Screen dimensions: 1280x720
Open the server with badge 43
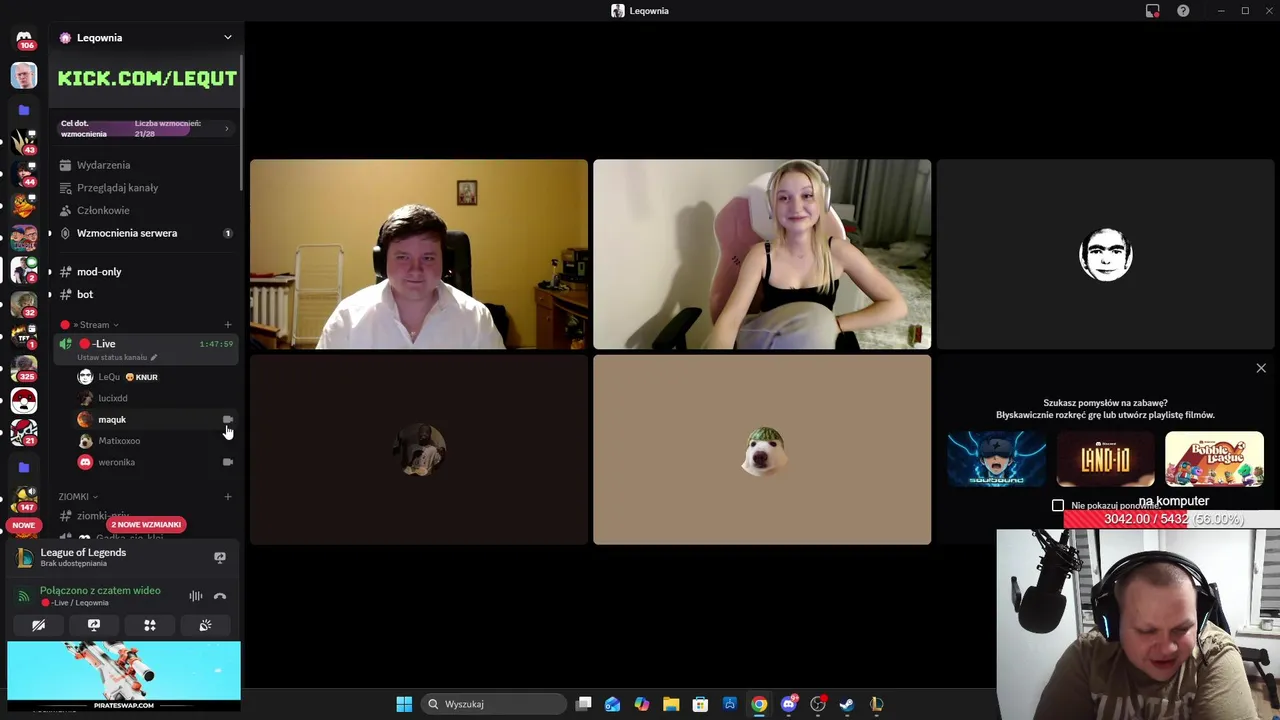click(24, 142)
